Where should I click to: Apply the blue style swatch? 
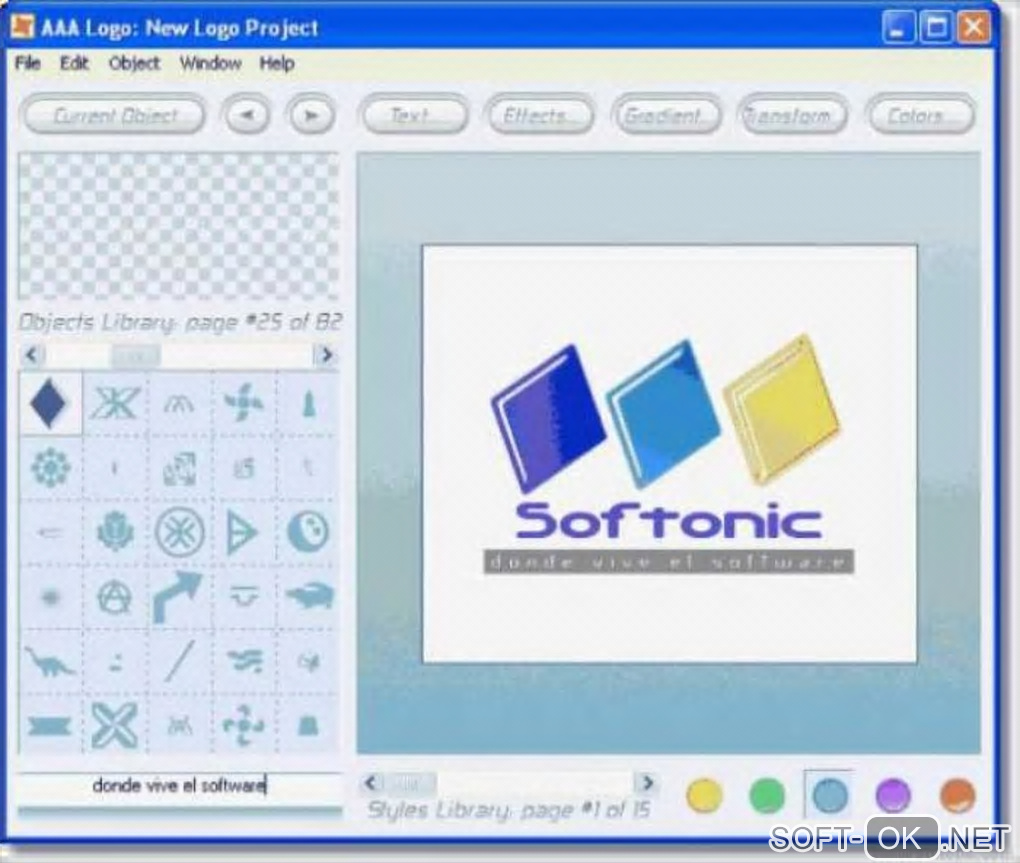[830, 795]
